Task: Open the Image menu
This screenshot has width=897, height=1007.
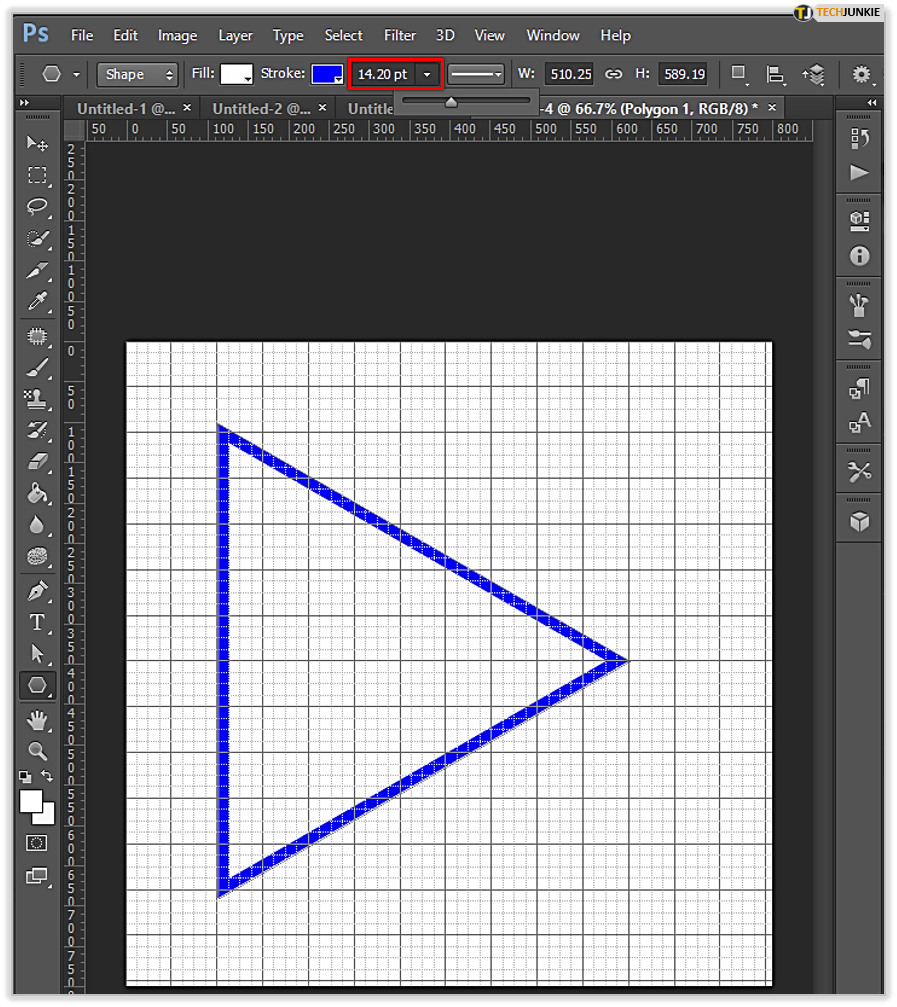Action: [177, 35]
